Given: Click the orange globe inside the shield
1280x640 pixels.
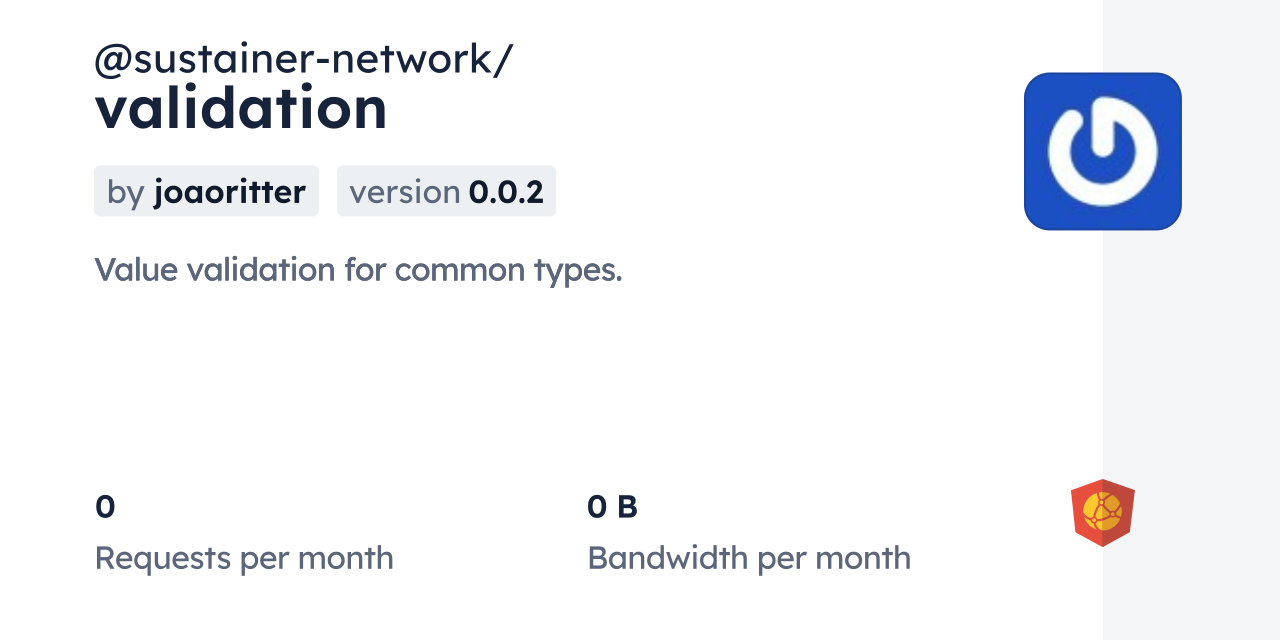Looking at the screenshot, I should (1102, 511).
